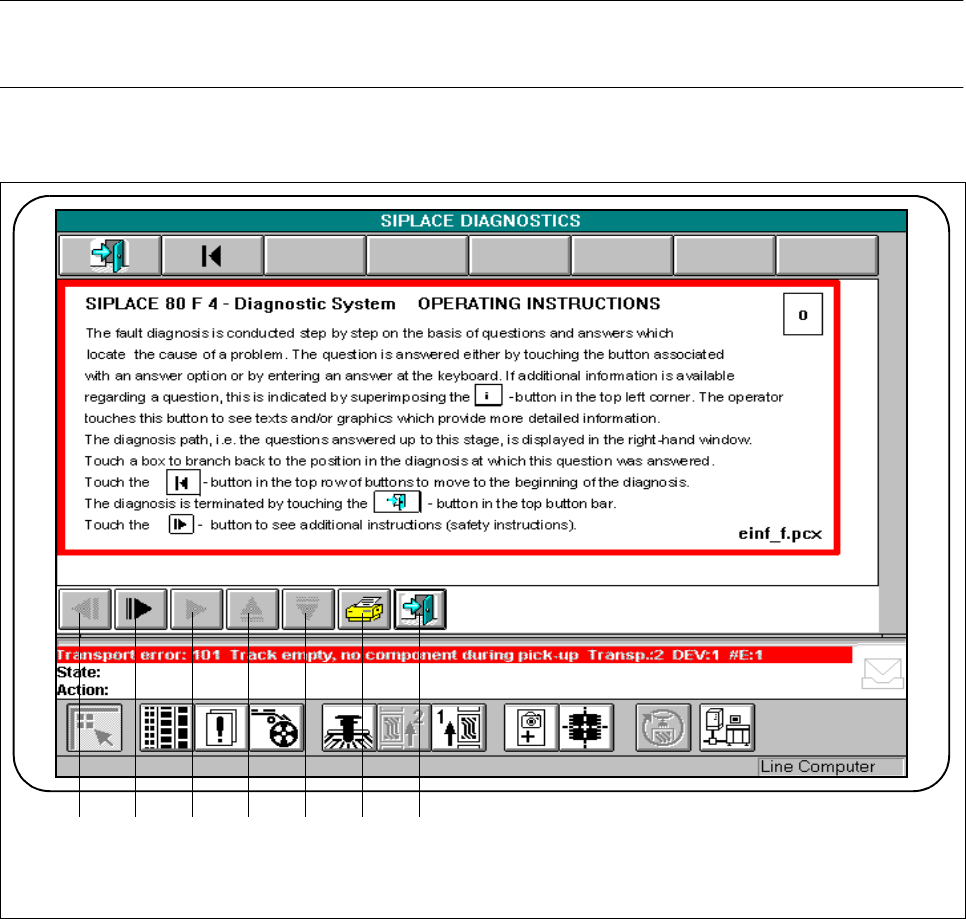Viewport: 966px width, 919px height.
Task: Open the grid table layout icon
Action: click(166, 728)
